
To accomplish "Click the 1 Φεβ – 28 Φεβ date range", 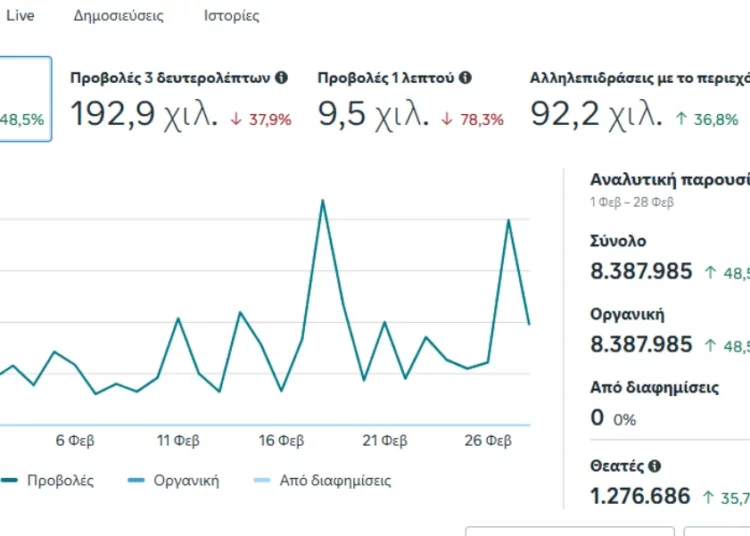I will (x=632, y=202).
